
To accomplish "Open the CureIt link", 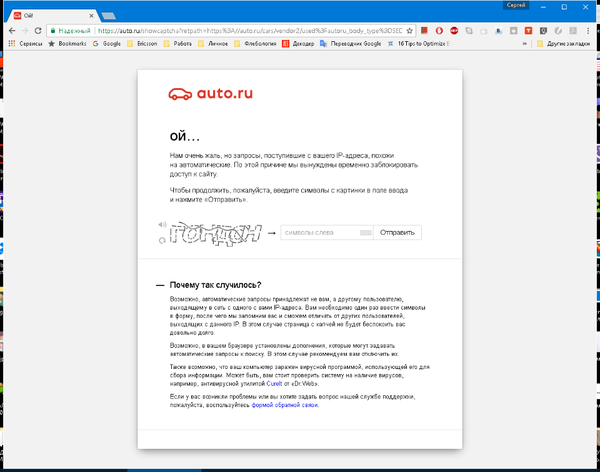I will 274,384.
